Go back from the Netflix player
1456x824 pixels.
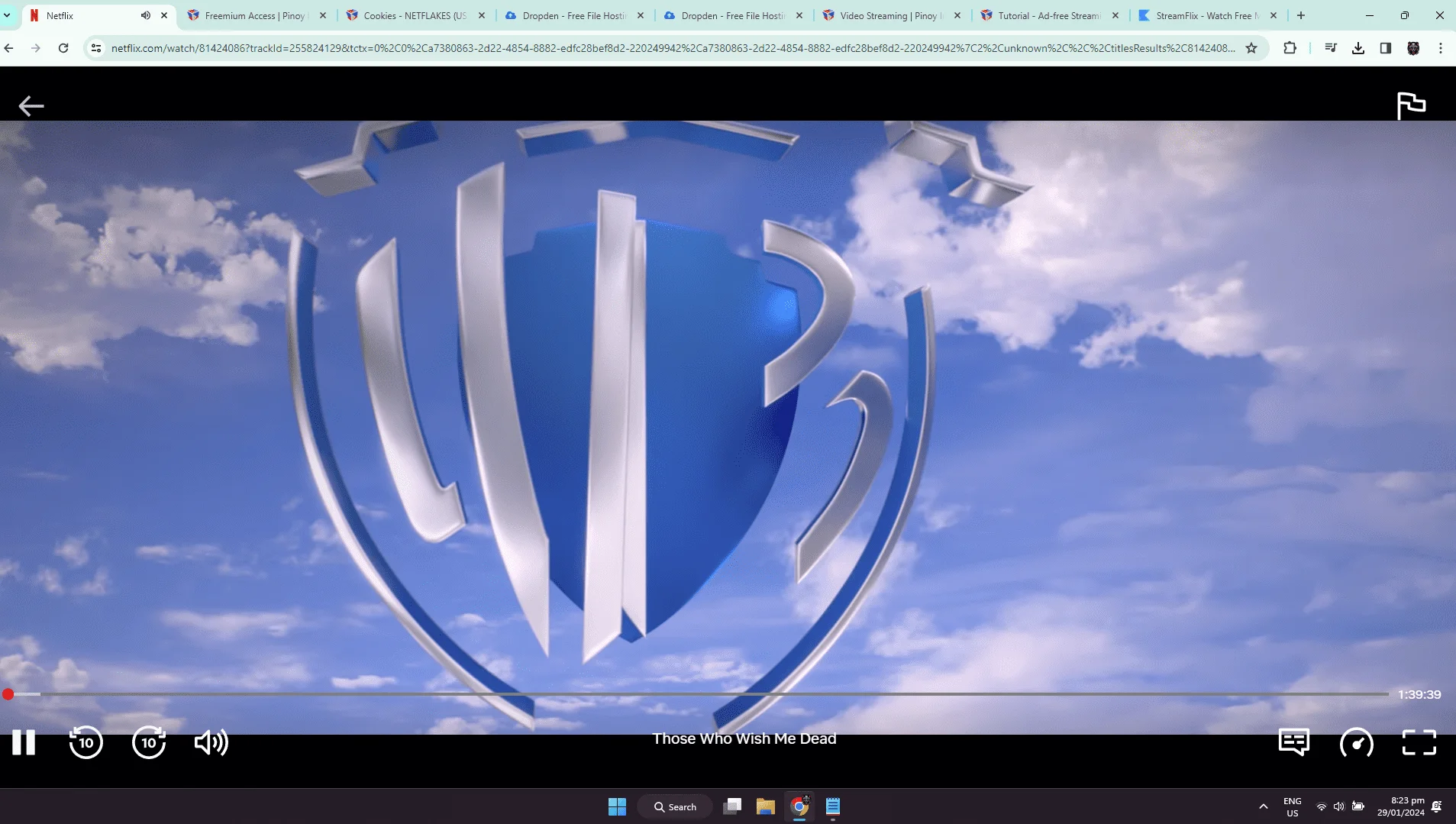tap(31, 106)
